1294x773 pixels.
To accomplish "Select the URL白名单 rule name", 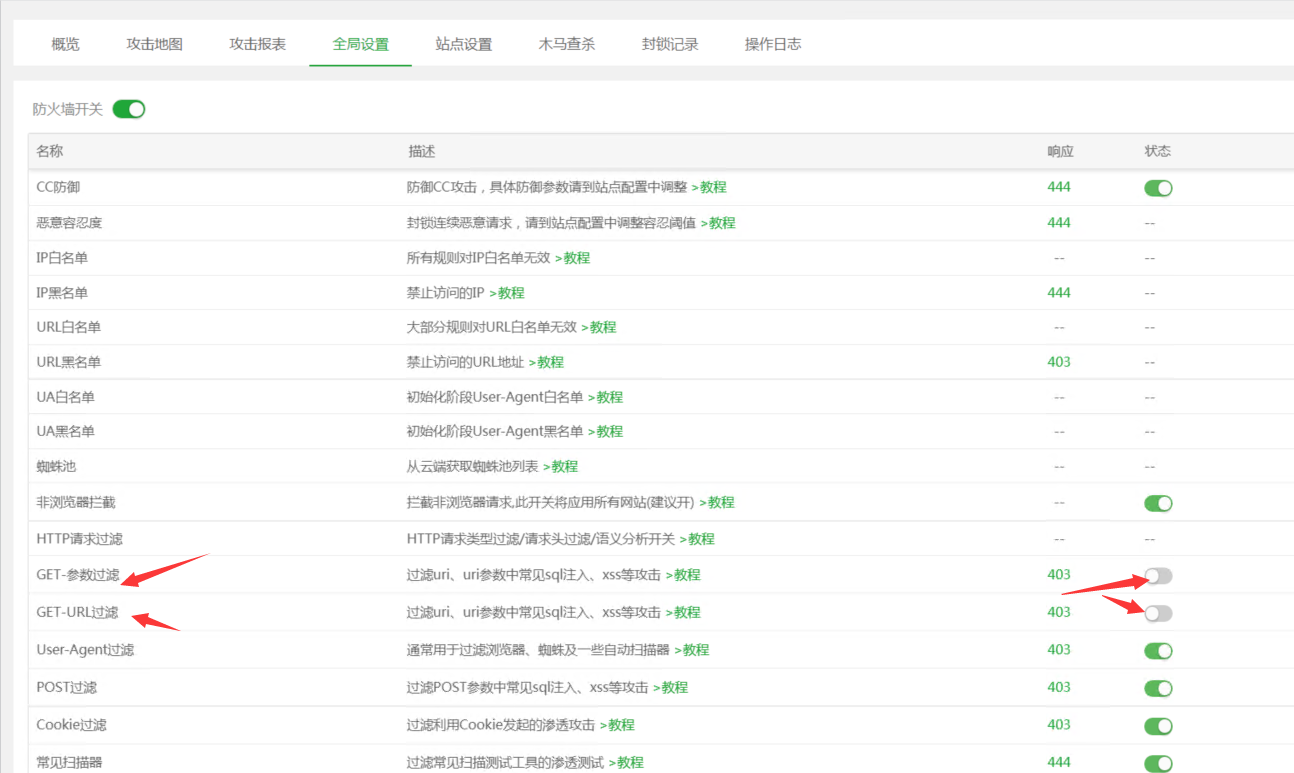I will tap(68, 327).
